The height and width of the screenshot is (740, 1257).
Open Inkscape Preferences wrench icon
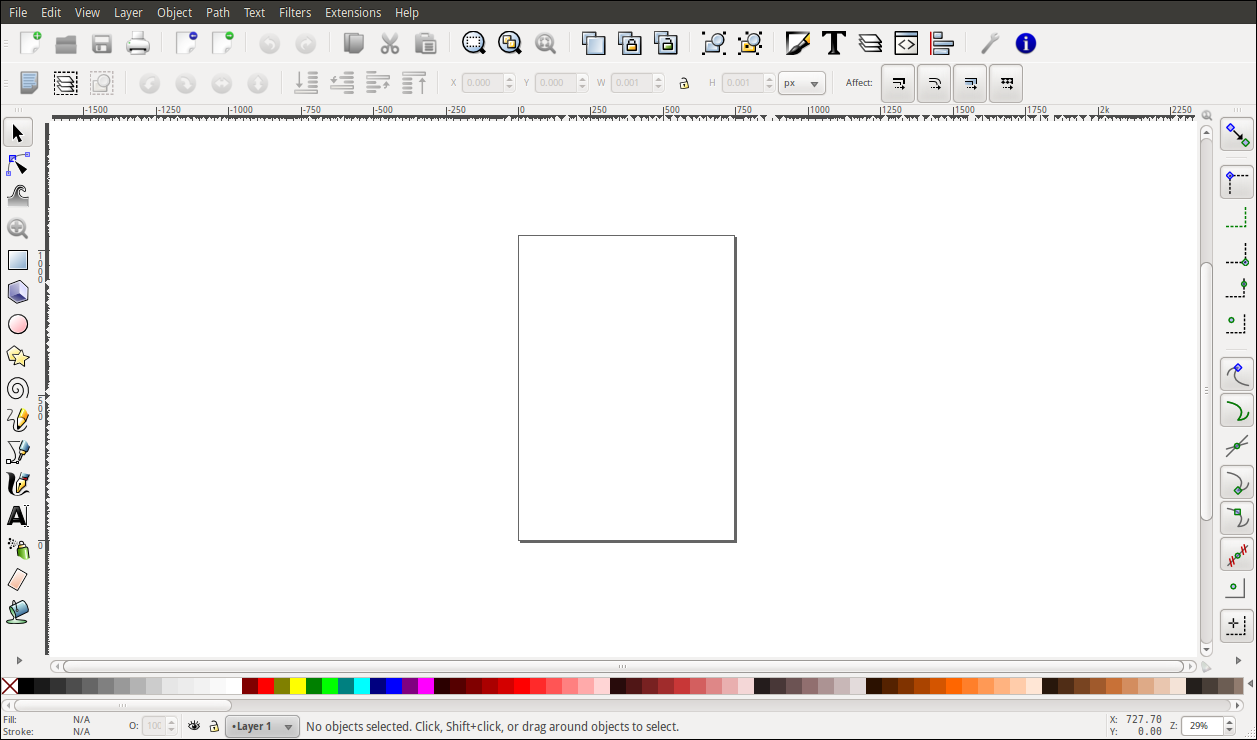(990, 43)
